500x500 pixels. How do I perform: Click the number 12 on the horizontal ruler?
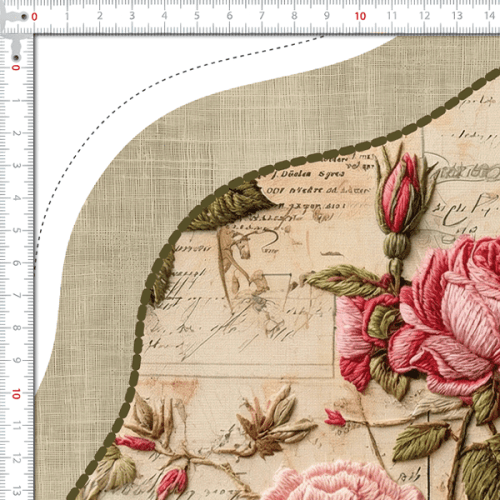424,16
